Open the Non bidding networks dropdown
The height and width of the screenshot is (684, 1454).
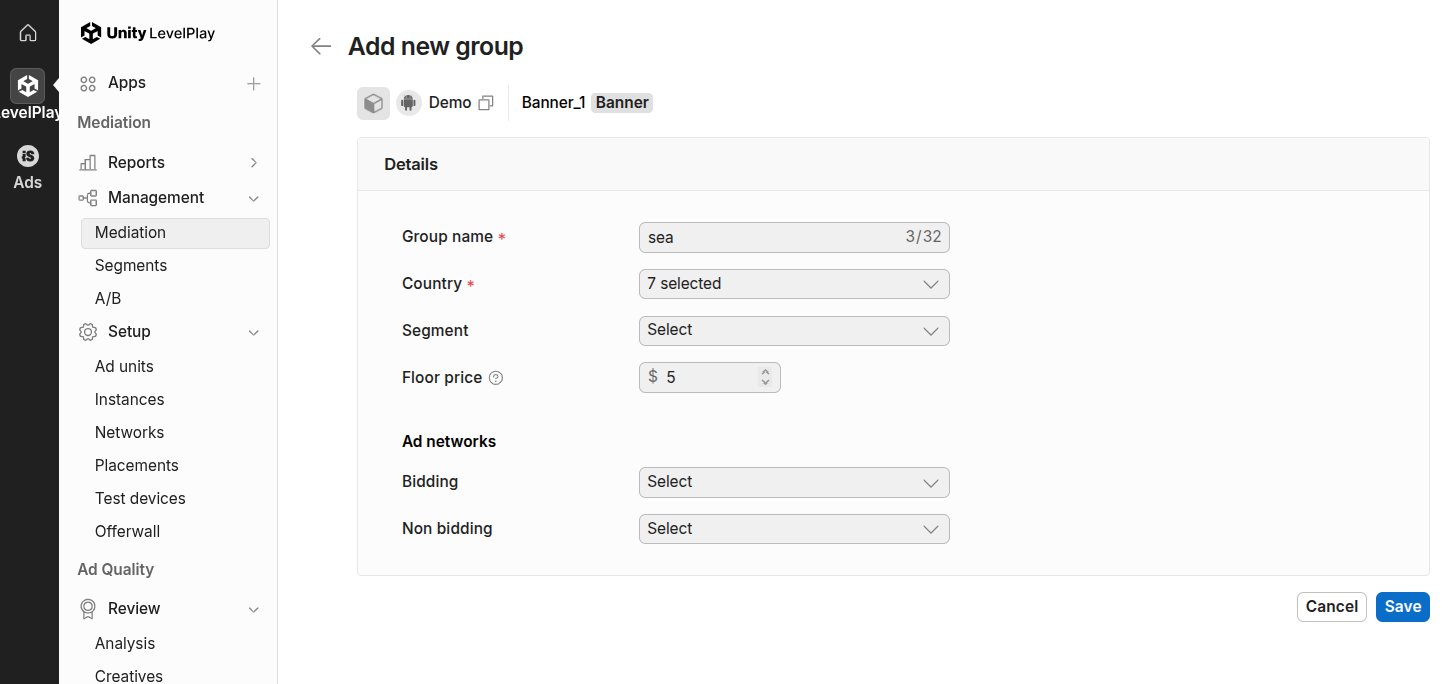point(794,529)
